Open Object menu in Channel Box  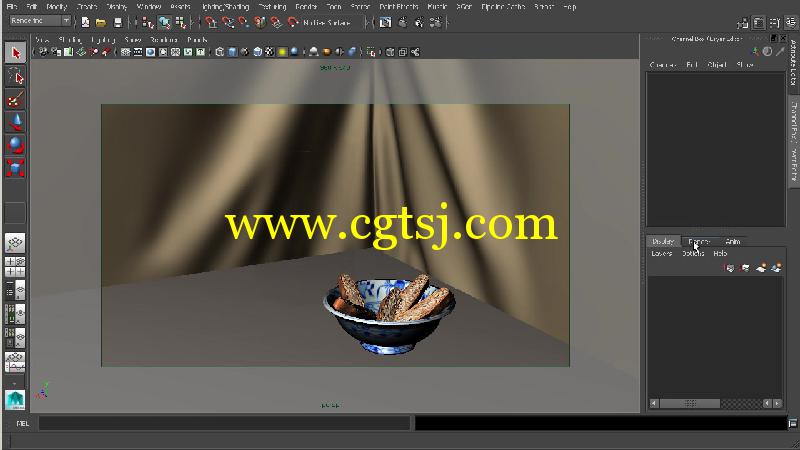tap(717, 65)
